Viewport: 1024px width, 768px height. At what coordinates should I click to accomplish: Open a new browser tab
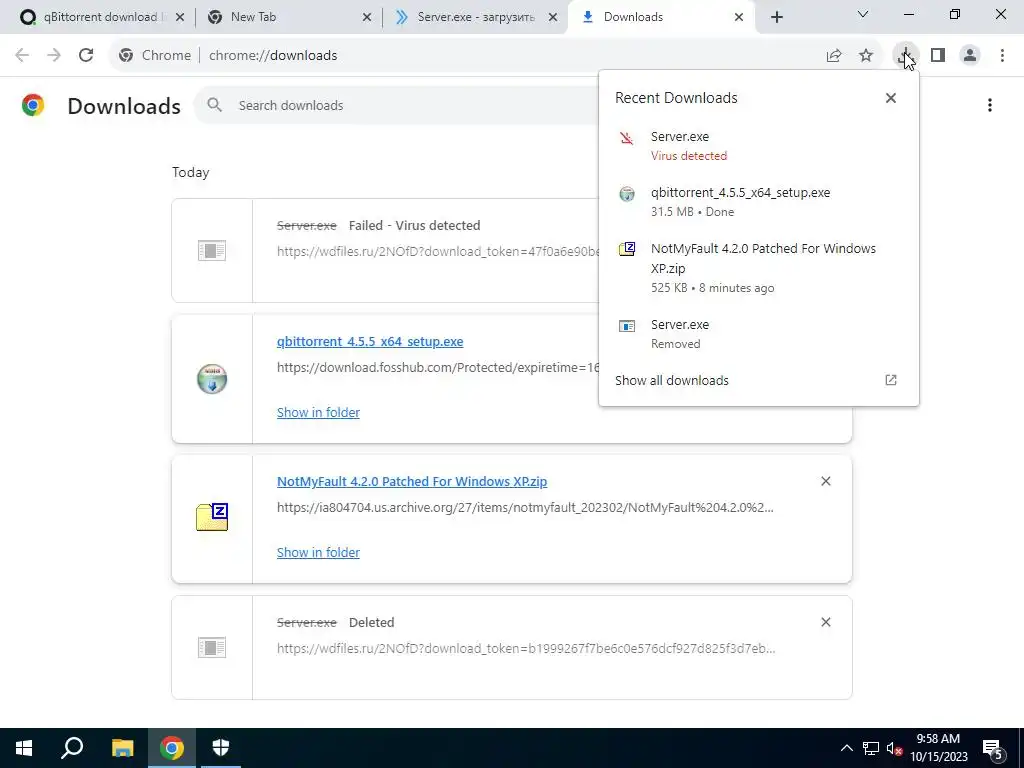point(776,17)
